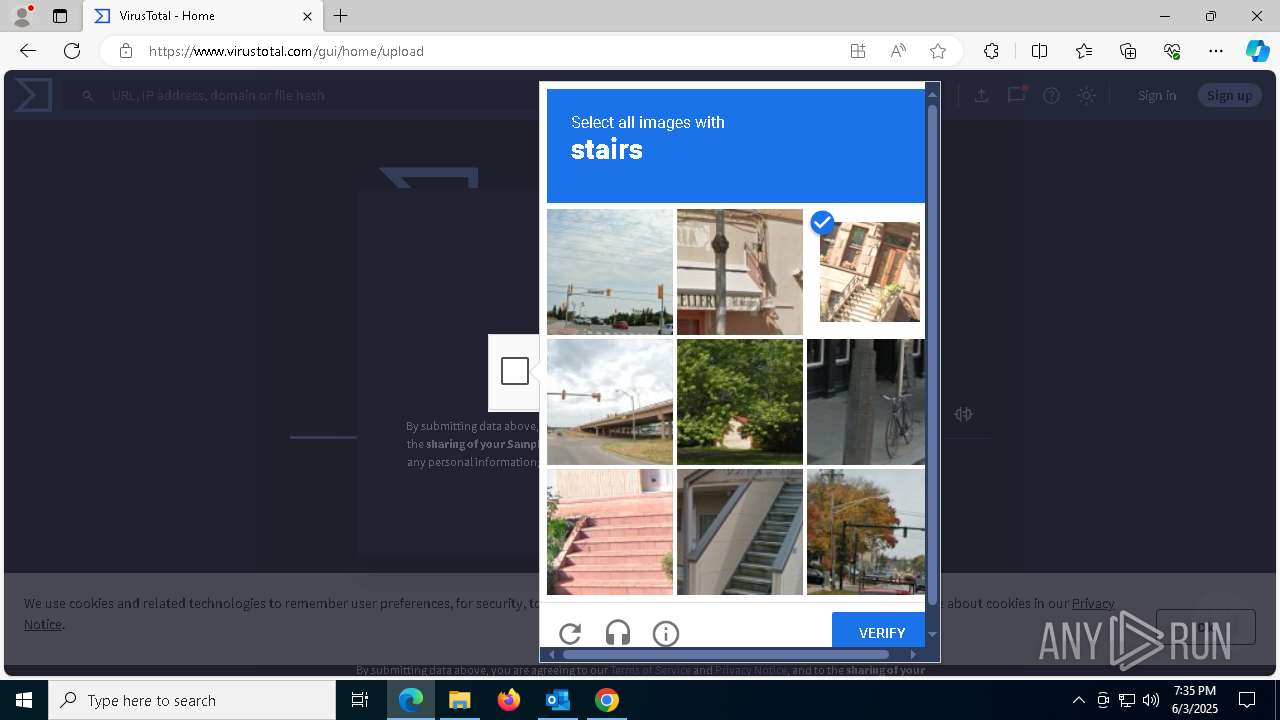Open the captcha help info icon
The height and width of the screenshot is (720, 1280).
click(666, 633)
